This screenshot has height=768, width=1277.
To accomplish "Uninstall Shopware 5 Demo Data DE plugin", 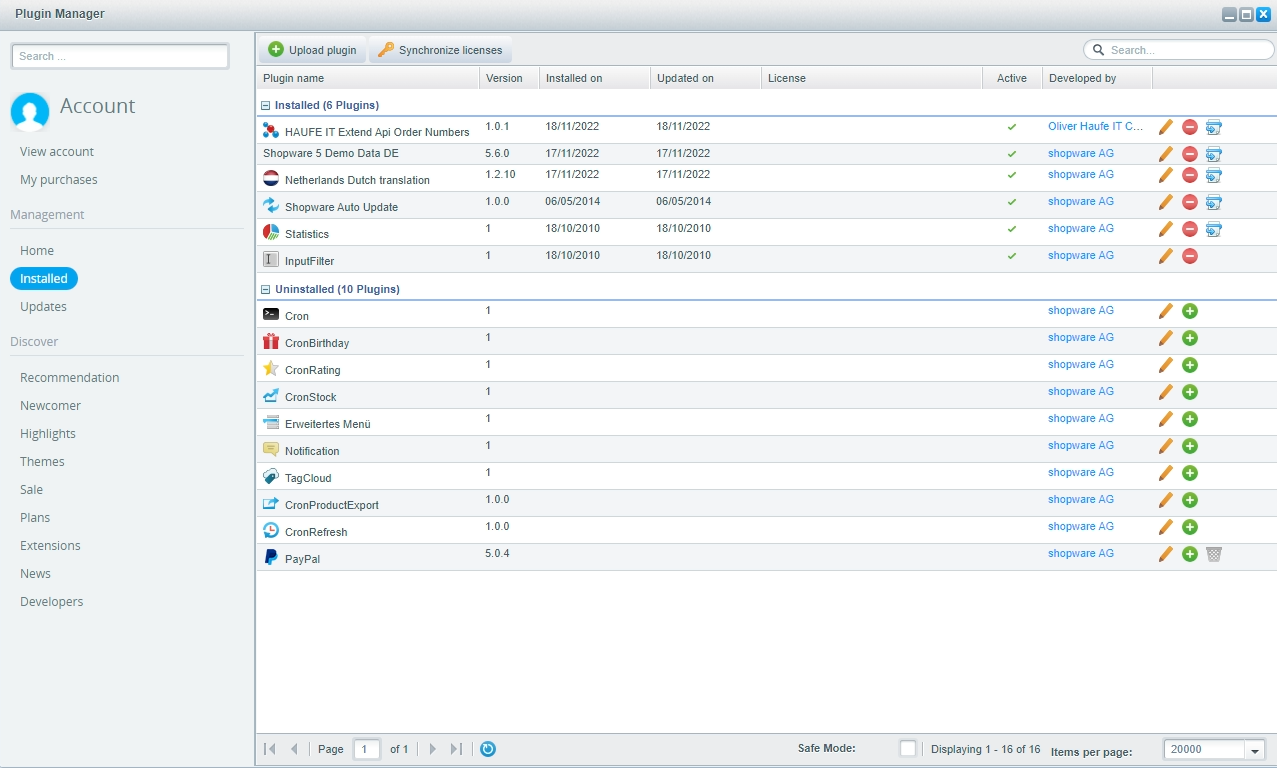I will [x=1190, y=154].
